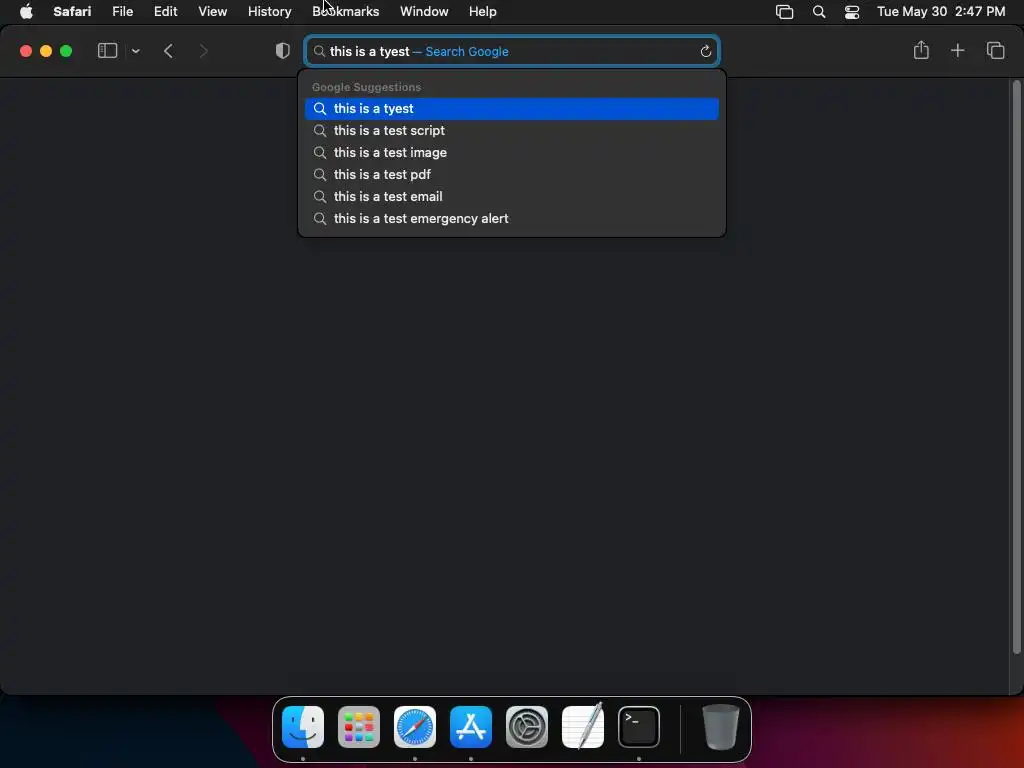Select suggestion 'this is a tyest'
The height and width of the screenshot is (768, 1024).
coord(512,108)
